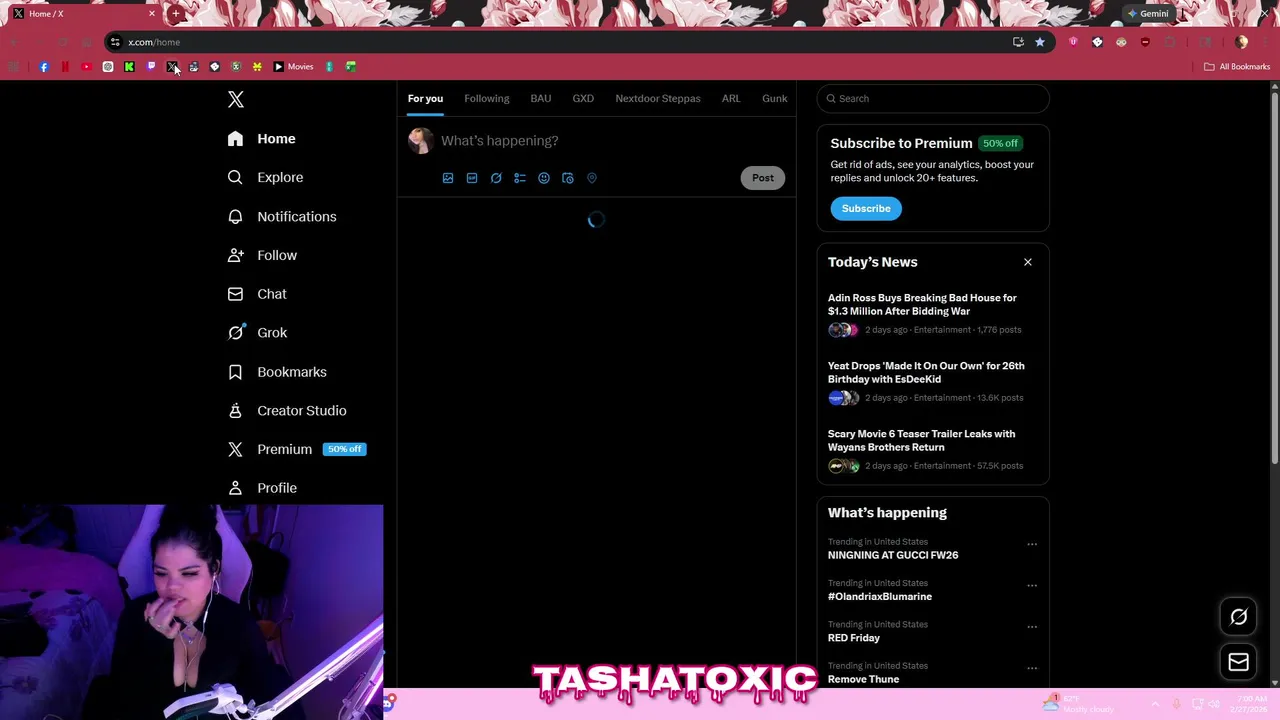Open Chat in the sidebar
This screenshot has width=1280, height=720.
tap(258, 294)
